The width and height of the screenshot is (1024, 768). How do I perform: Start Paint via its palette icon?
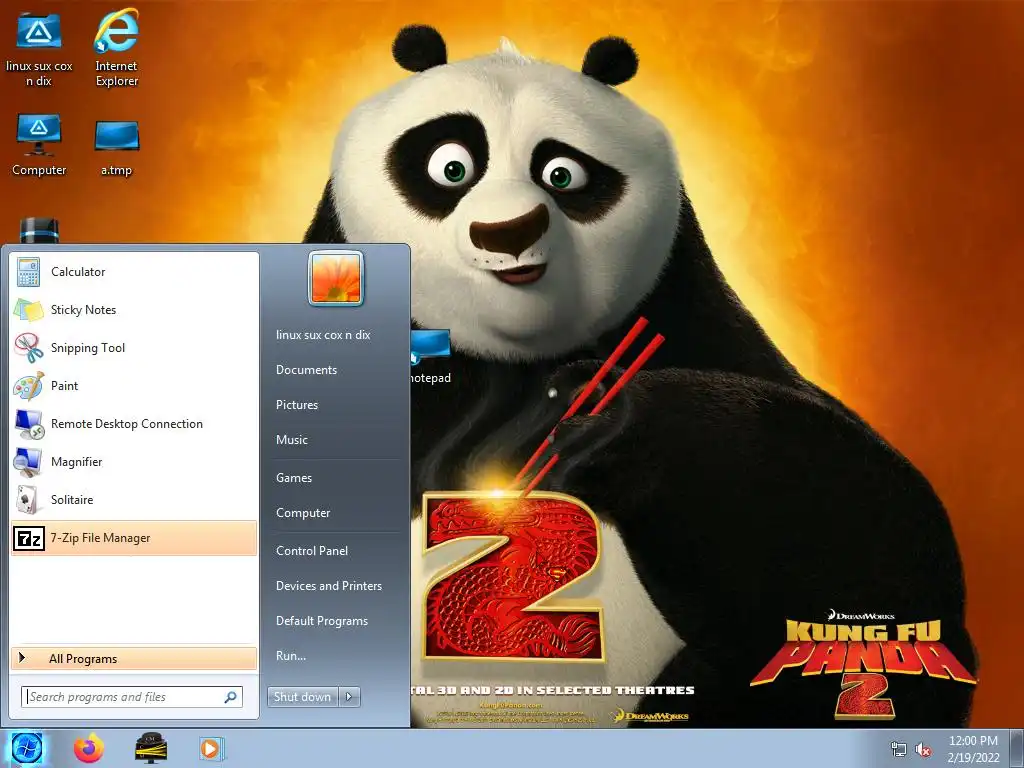tap(29, 385)
